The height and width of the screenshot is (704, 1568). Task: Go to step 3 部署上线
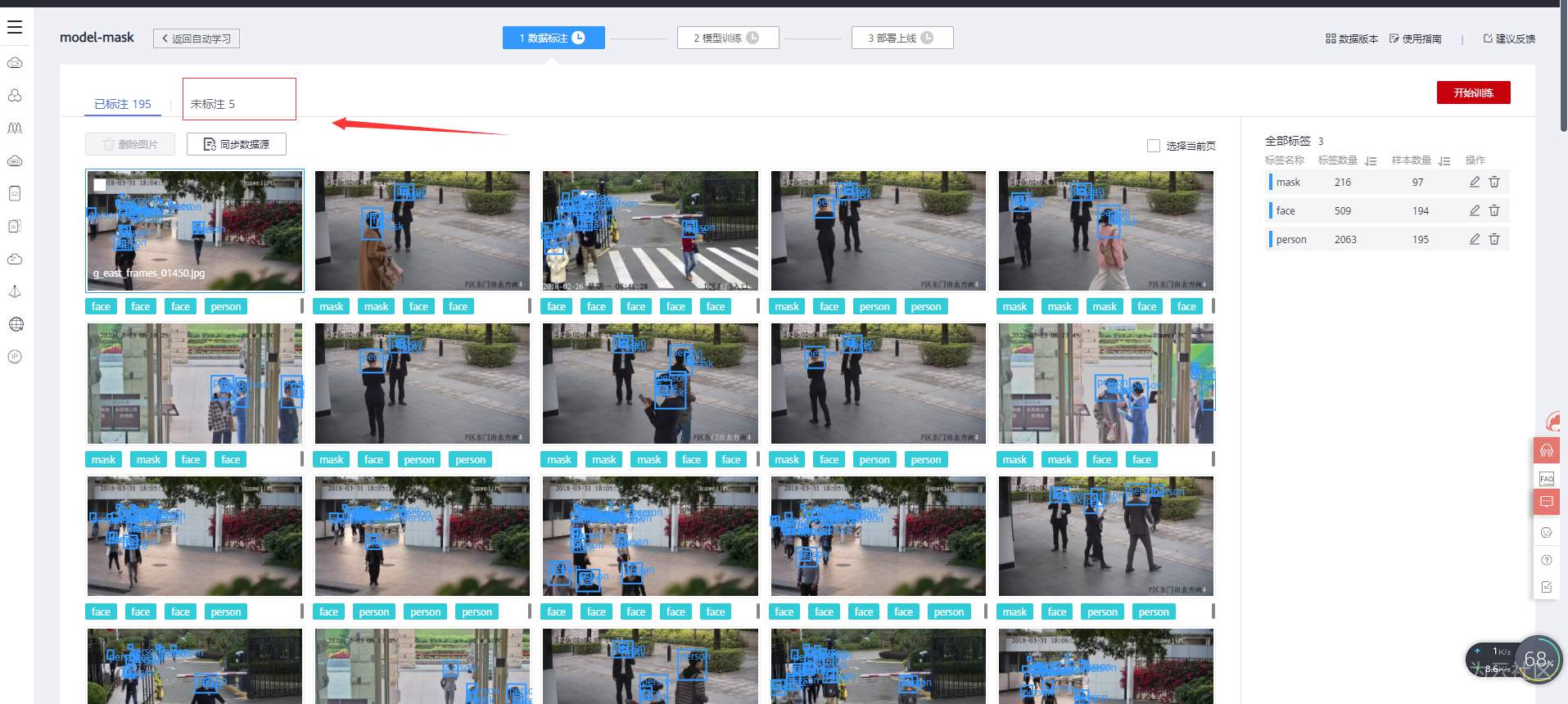click(x=902, y=38)
